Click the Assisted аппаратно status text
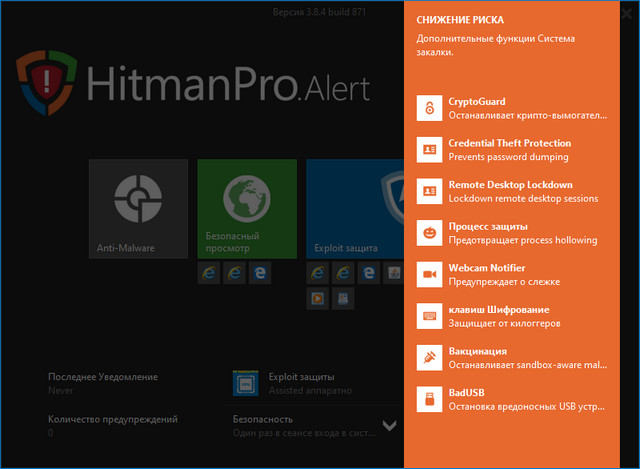 [310, 391]
